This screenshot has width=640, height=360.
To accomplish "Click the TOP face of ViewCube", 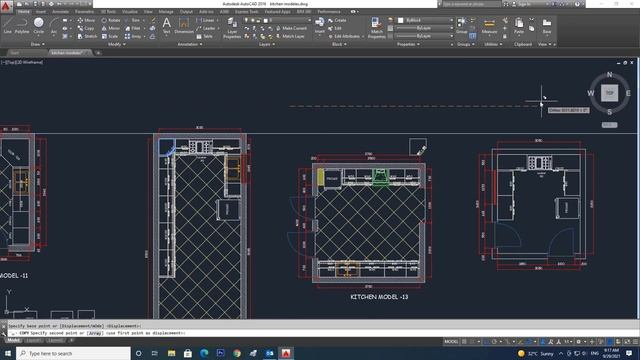I will coord(609,93).
